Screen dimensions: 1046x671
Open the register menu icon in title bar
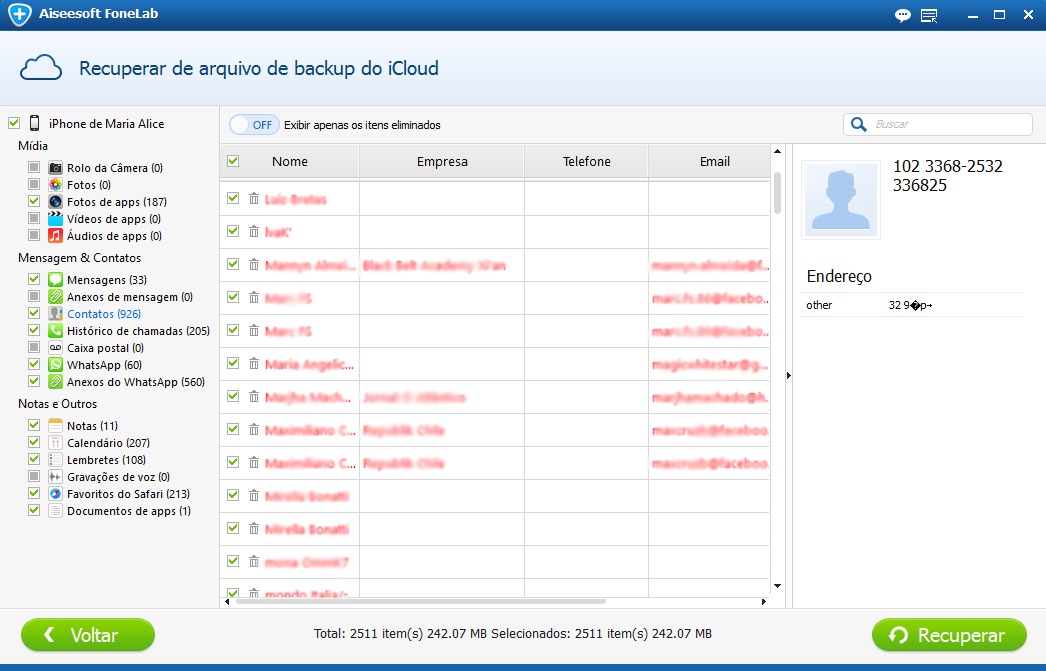coord(929,15)
